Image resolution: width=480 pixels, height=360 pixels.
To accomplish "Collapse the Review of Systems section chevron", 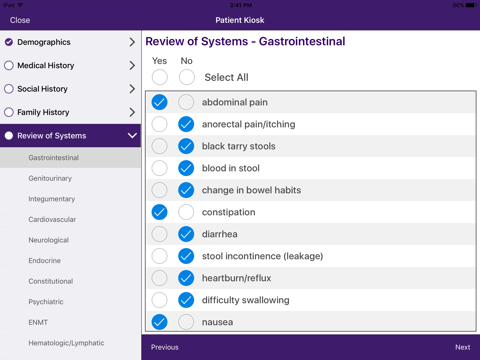I will pyautogui.click(x=132, y=136).
